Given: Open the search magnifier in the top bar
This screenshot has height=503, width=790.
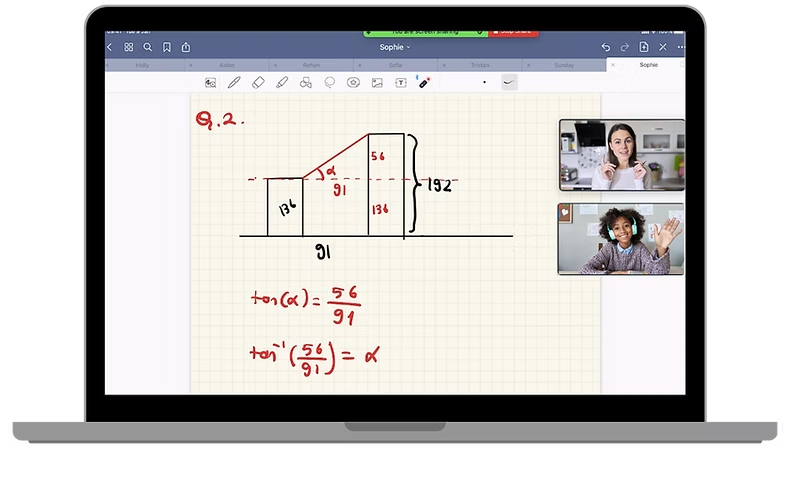Looking at the screenshot, I should [x=148, y=47].
